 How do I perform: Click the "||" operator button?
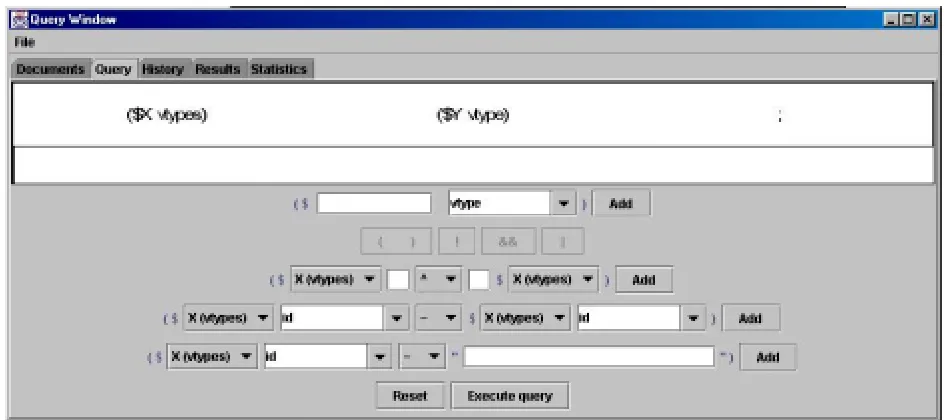click(x=562, y=241)
